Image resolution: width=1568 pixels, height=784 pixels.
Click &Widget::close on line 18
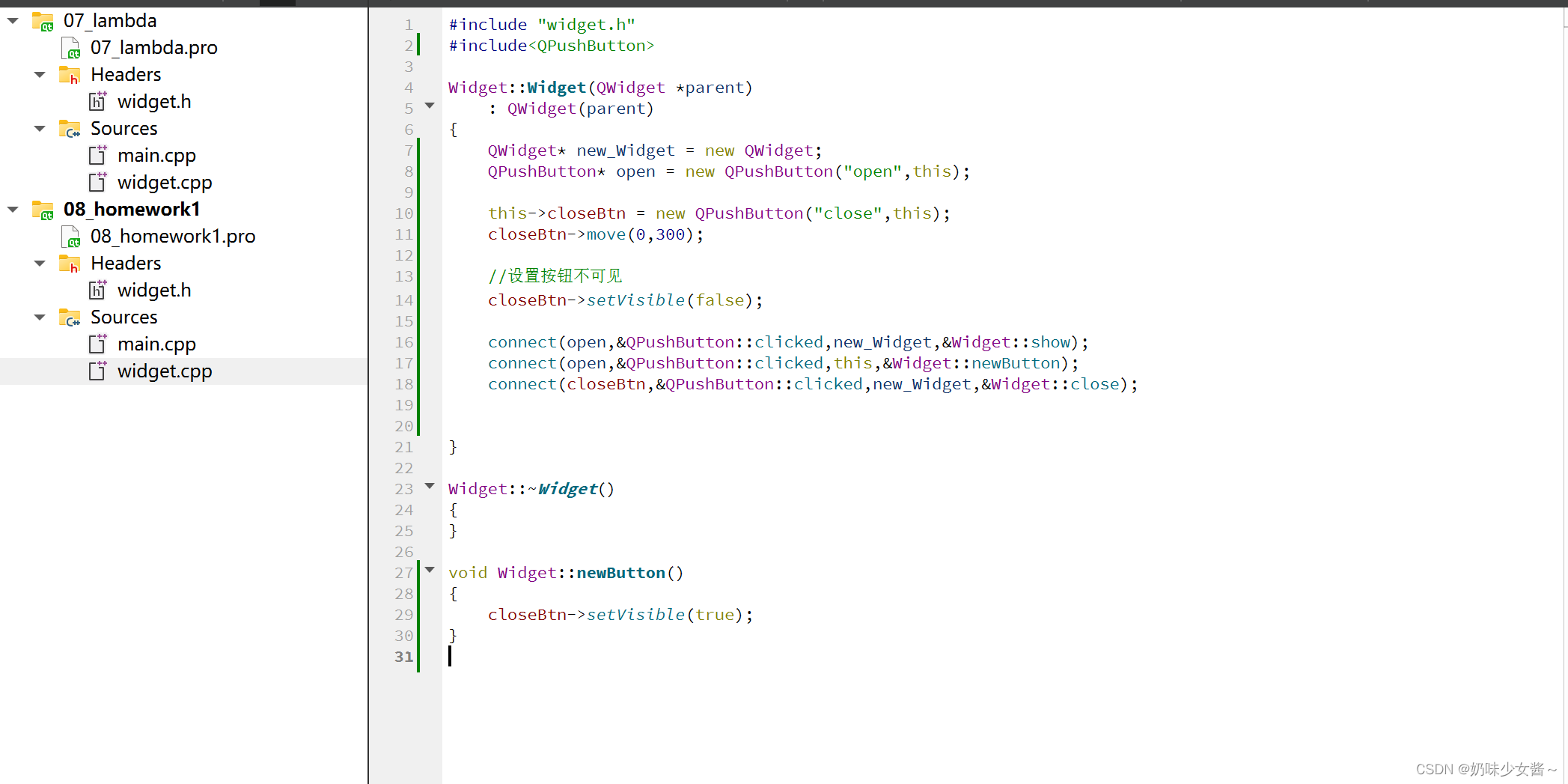tap(1050, 384)
